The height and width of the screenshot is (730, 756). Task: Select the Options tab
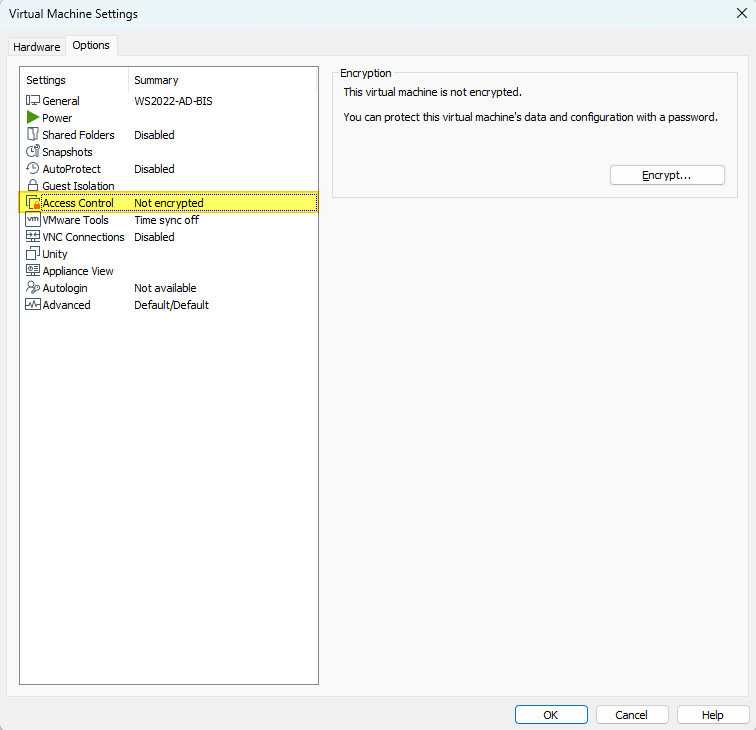91,46
